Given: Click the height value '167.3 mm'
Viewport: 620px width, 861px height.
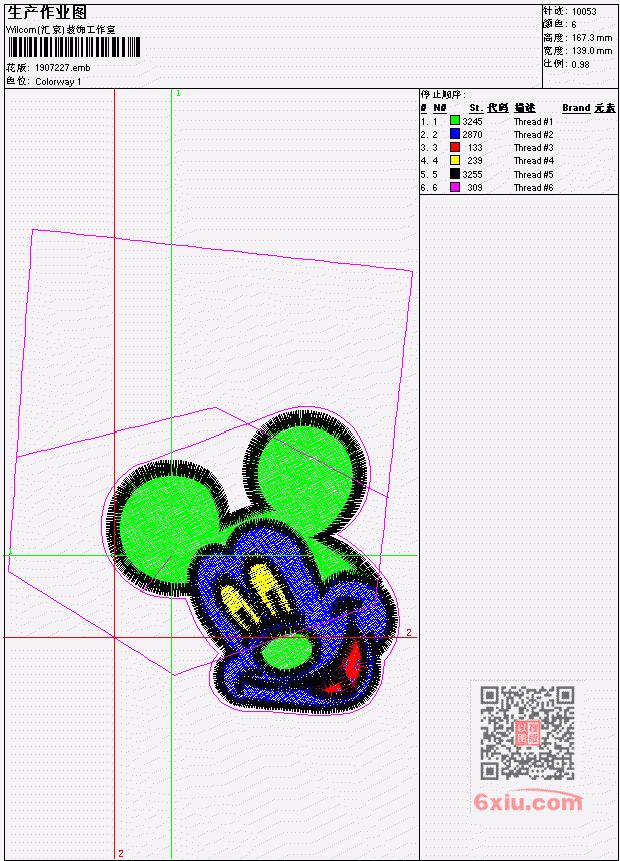Looking at the screenshot, I should point(592,38).
